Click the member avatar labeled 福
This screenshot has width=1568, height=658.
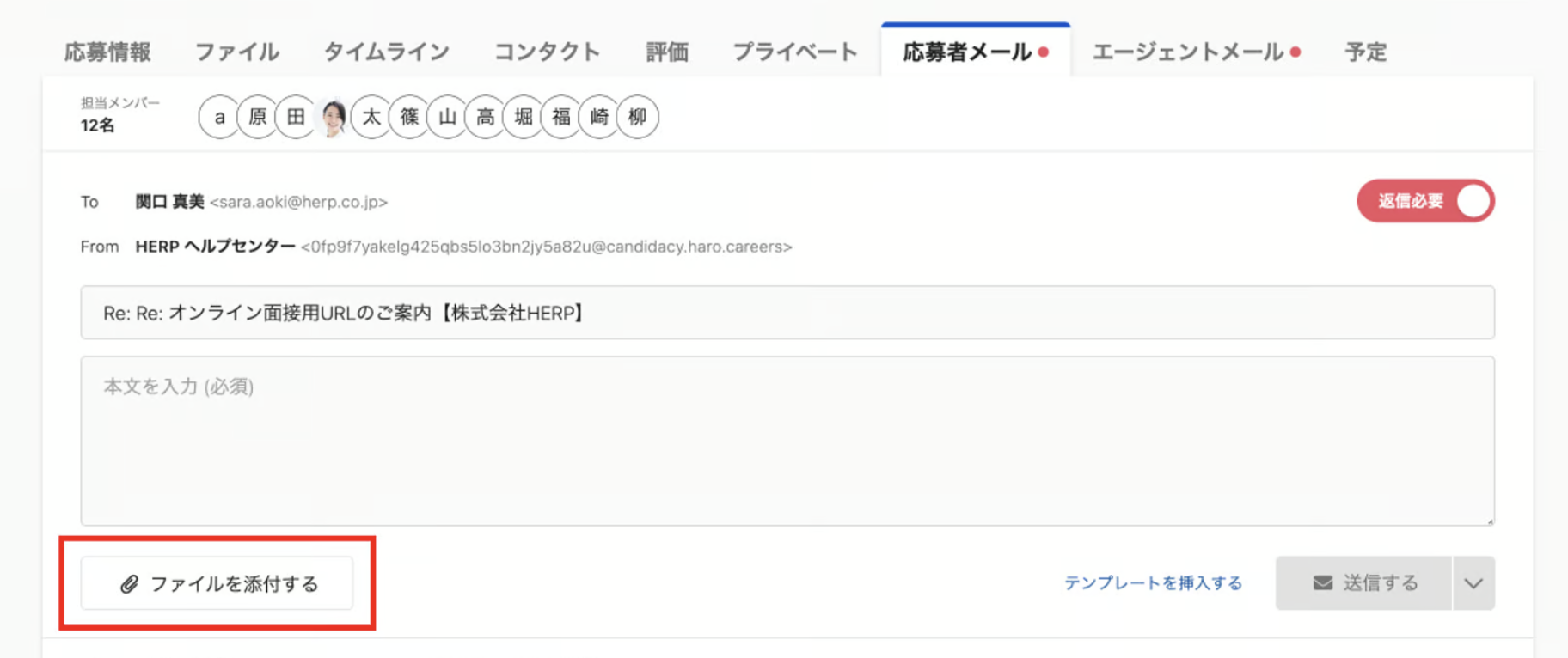click(561, 117)
